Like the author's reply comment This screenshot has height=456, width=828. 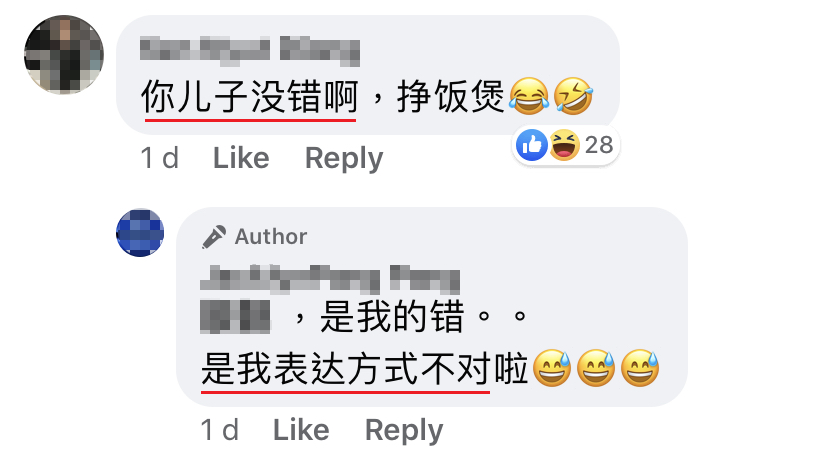(x=301, y=430)
